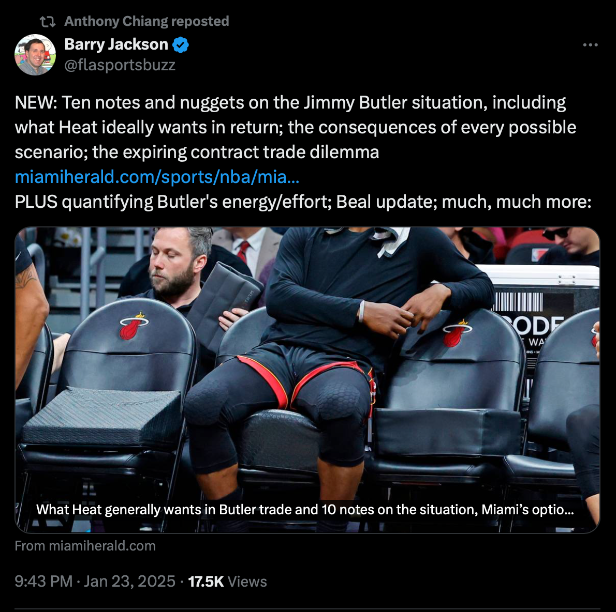Image resolution: width=616 pixels, height=612 pixels.
Task: View the 17.5K Views count
Action: coord(227,581)
